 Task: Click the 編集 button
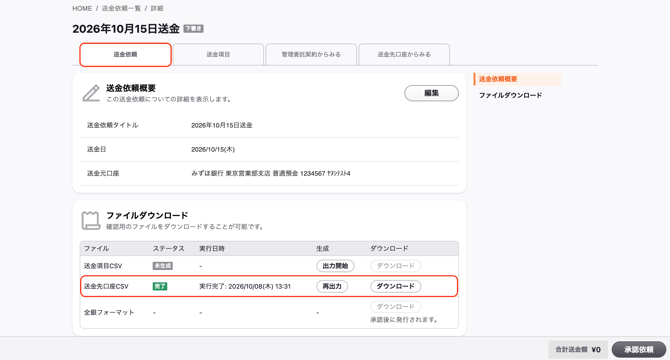pyautogui.click(x=432, y=93)
